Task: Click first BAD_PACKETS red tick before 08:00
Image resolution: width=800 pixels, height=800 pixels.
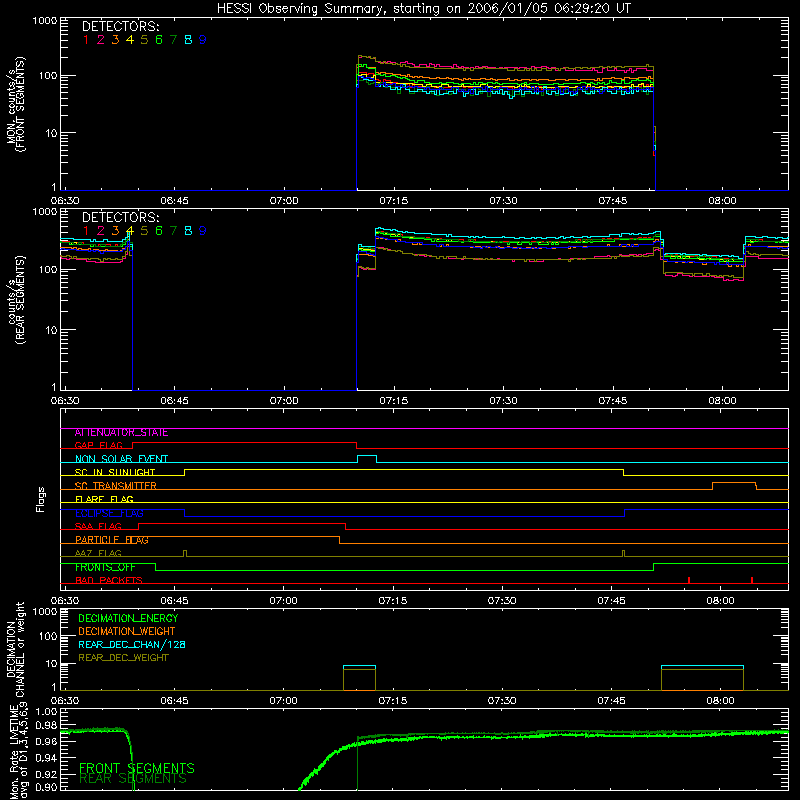Action: point(689,580)
